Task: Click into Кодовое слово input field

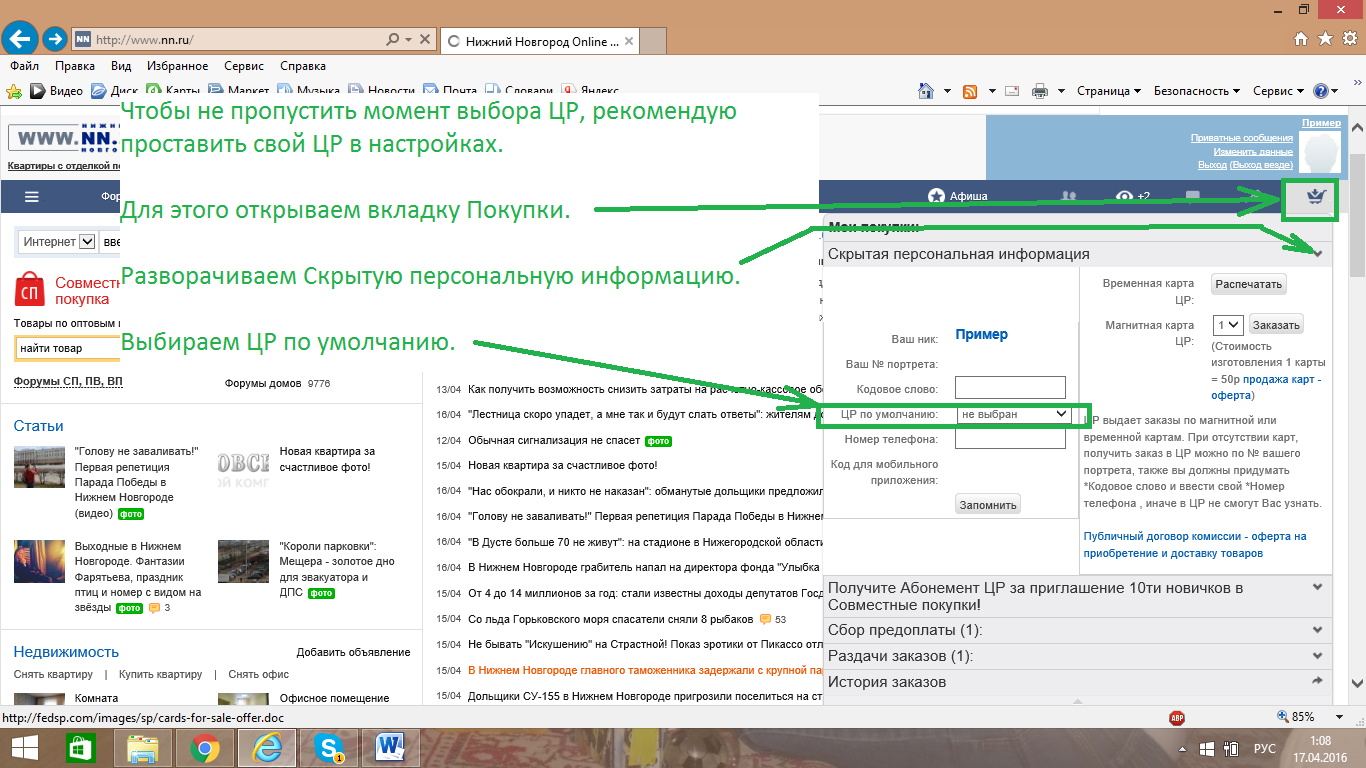Action: [x=1010, y=388]
